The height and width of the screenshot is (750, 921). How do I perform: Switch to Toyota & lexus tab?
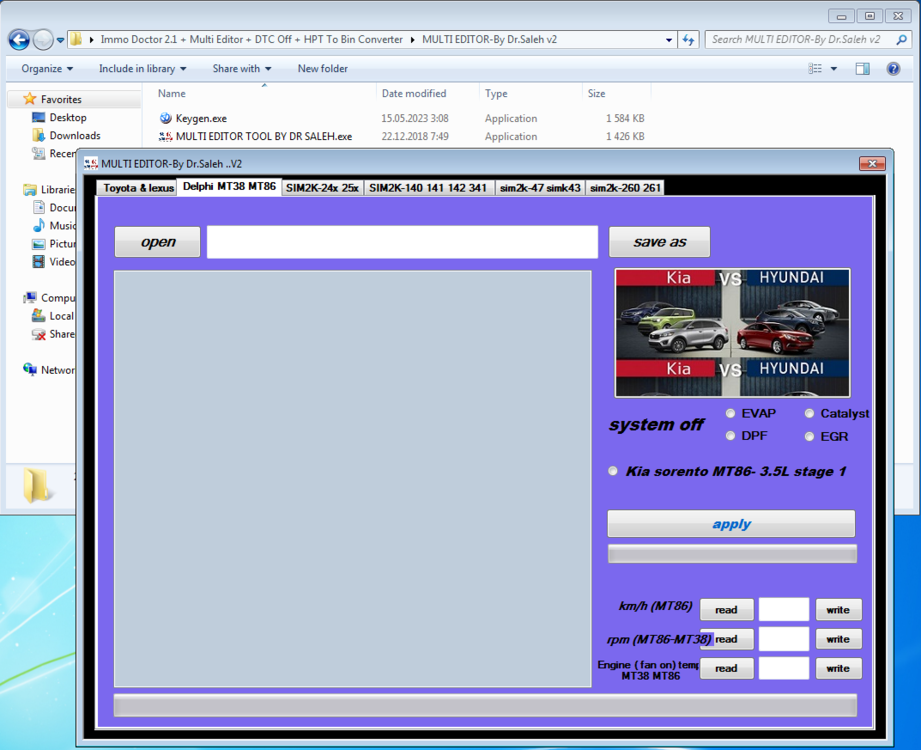coord(138,187)
